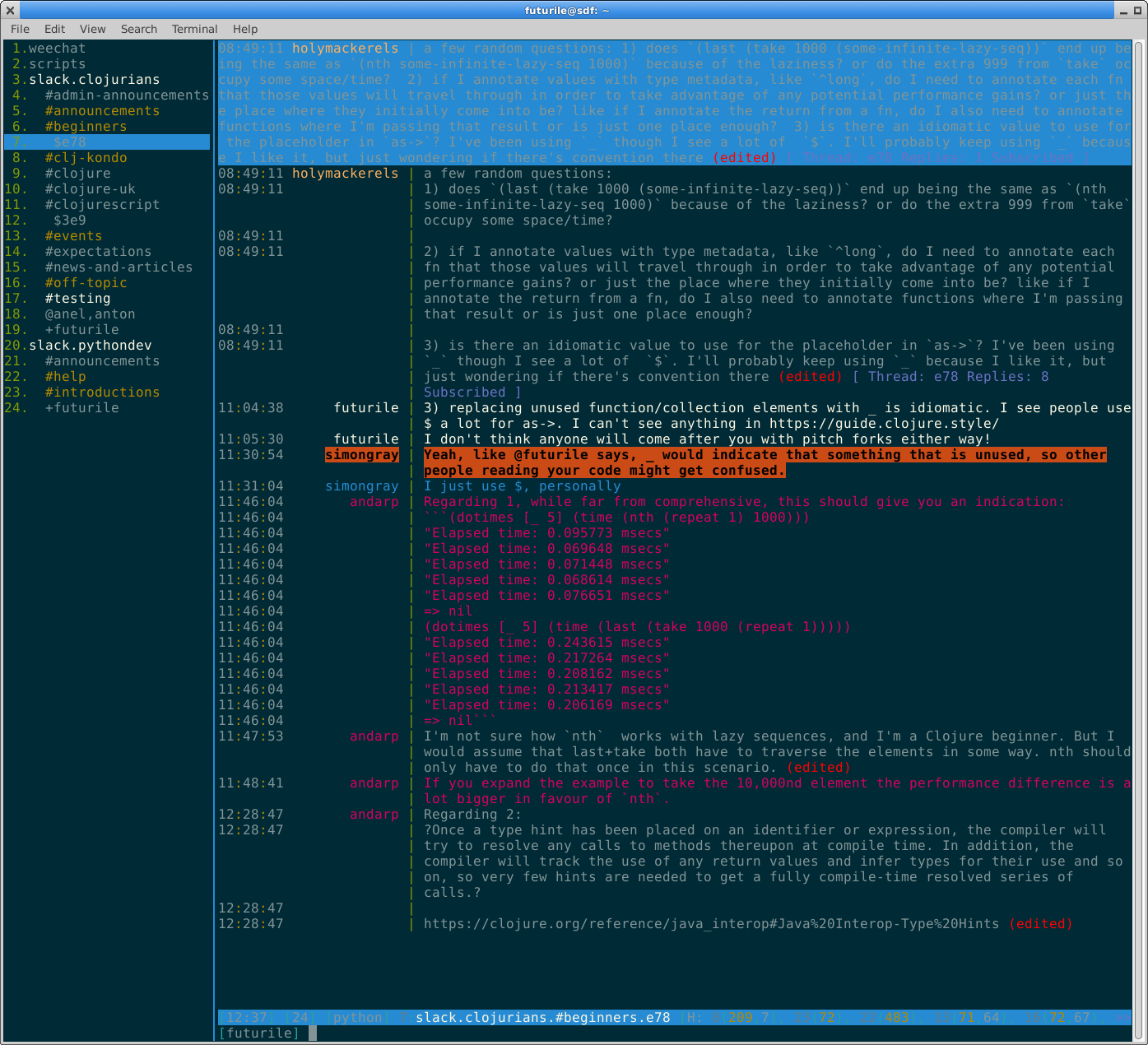Click the python plugin label in status bar

coord(358,1018)
